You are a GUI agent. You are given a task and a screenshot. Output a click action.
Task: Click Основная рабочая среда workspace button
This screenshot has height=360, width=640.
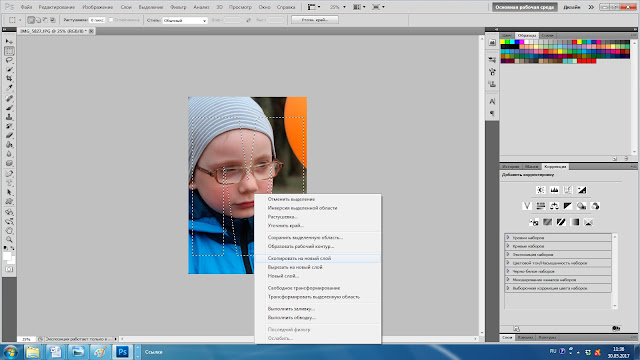click(524, 7)
